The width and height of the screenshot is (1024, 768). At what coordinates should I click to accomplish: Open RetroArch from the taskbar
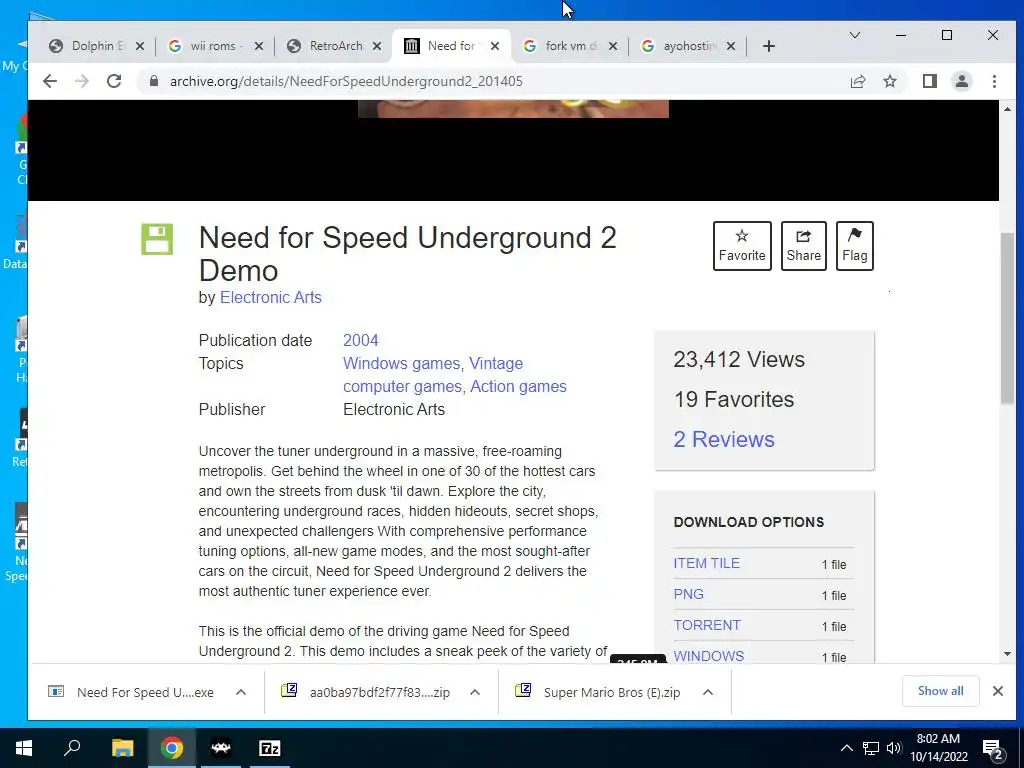point(221,748)
